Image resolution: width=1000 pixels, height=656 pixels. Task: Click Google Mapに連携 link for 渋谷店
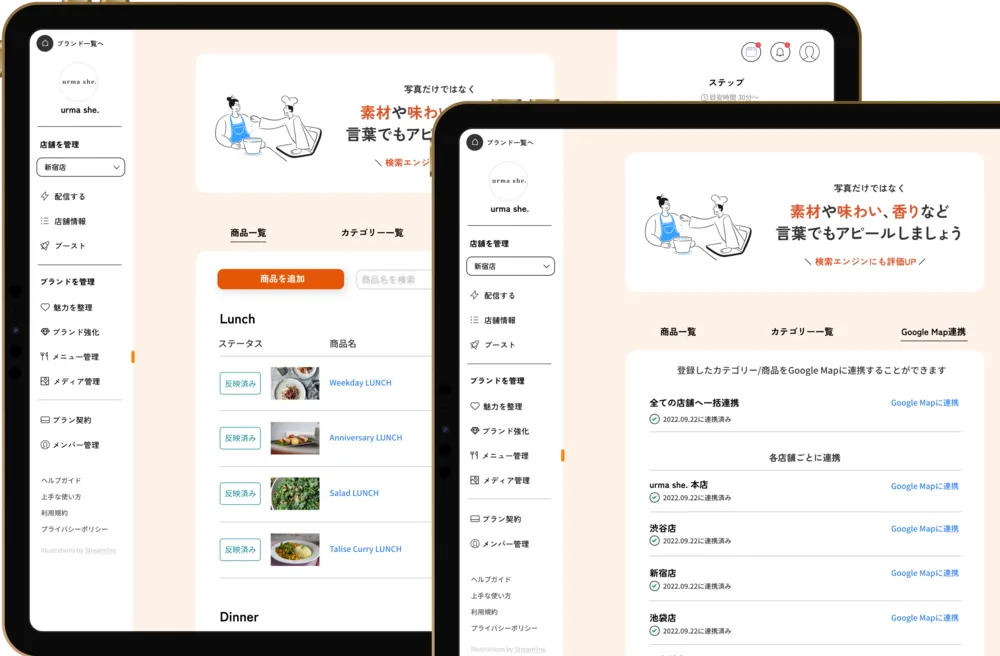(x=924, y=529)
